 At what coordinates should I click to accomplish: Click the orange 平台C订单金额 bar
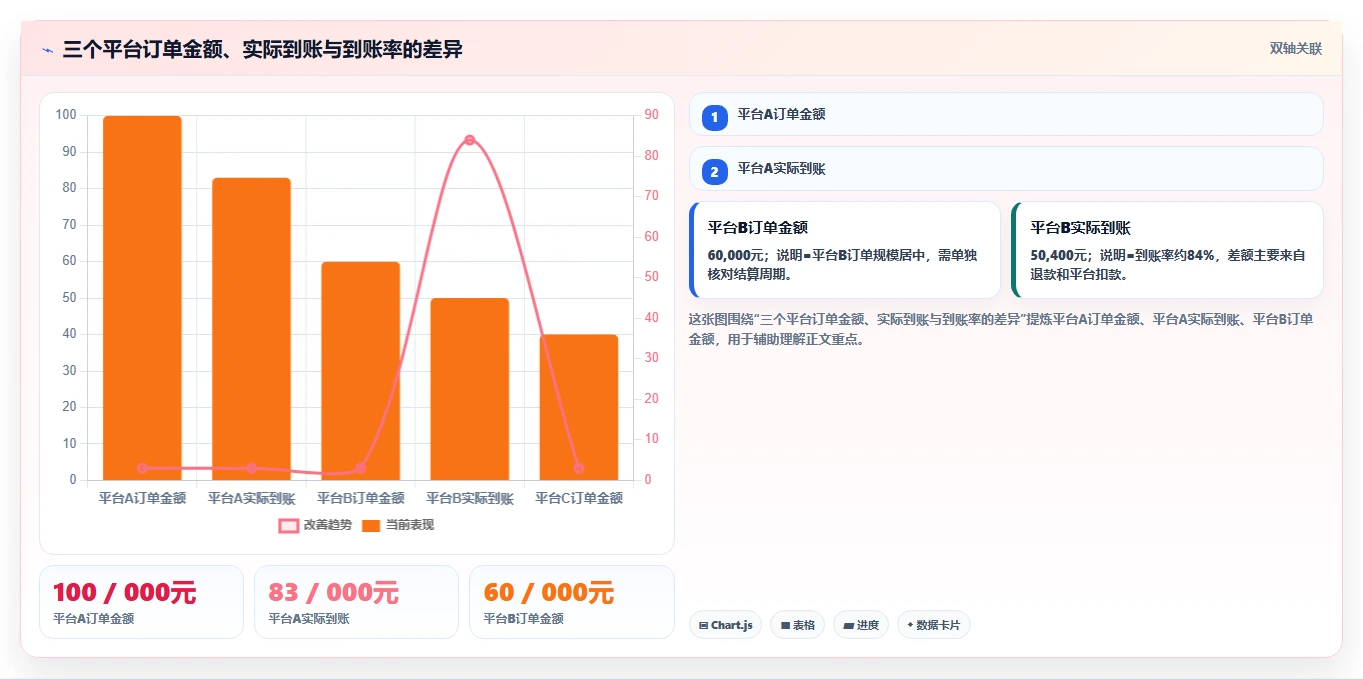coord(578,407)
